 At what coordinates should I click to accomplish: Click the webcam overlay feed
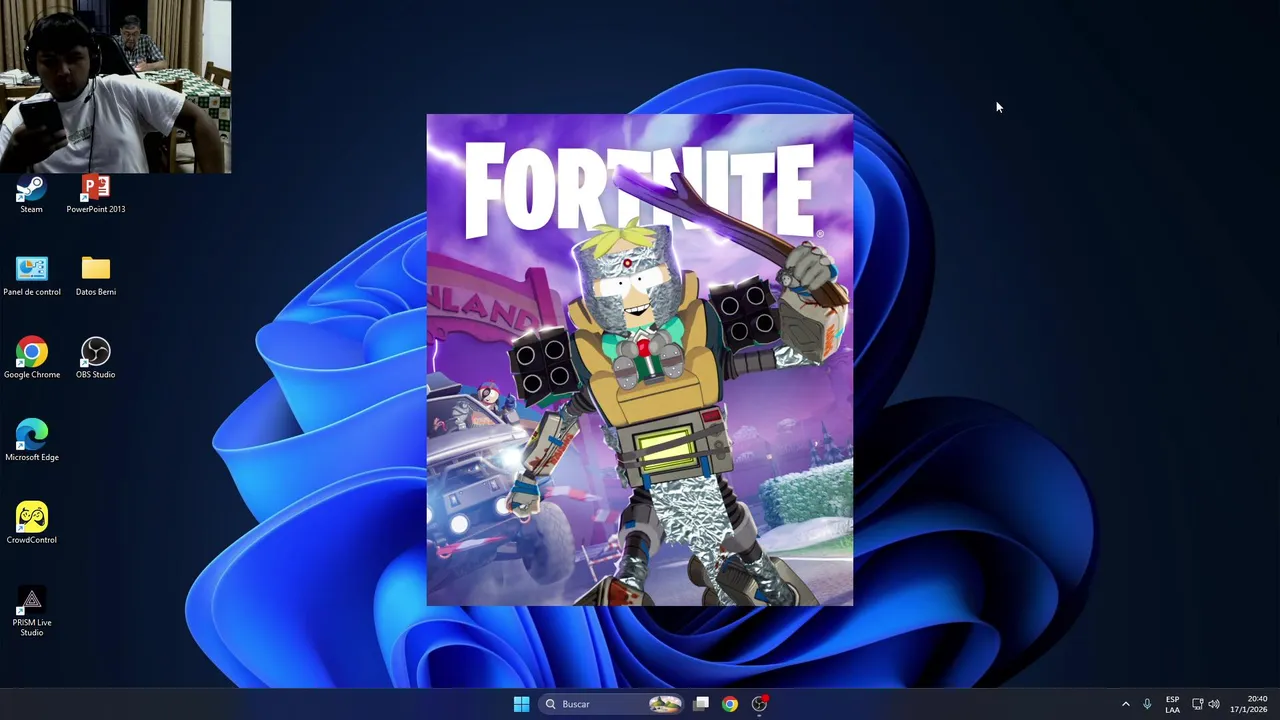tap(116, 87)
